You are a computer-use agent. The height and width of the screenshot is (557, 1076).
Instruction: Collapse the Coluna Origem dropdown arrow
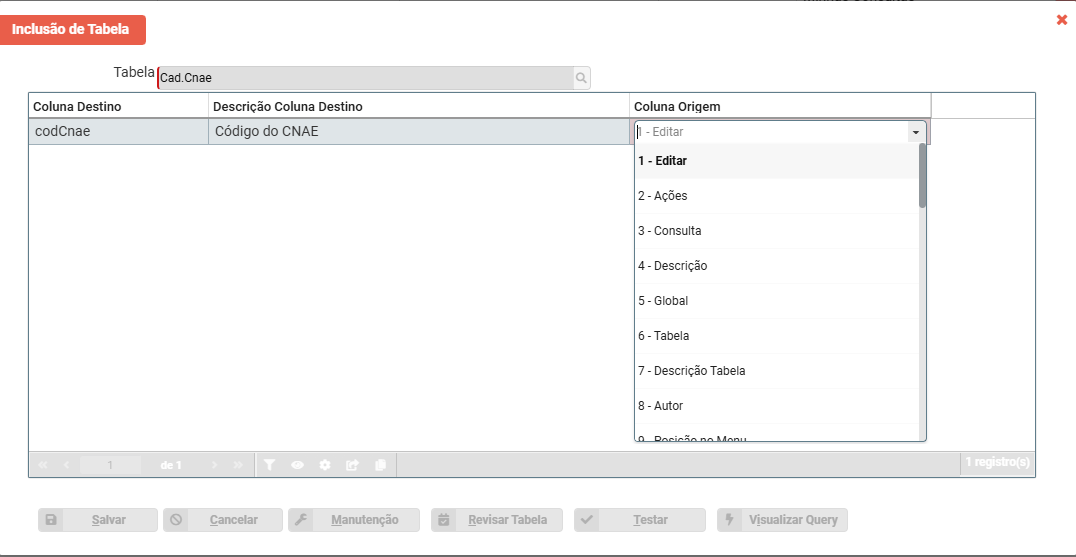(915, 132)
